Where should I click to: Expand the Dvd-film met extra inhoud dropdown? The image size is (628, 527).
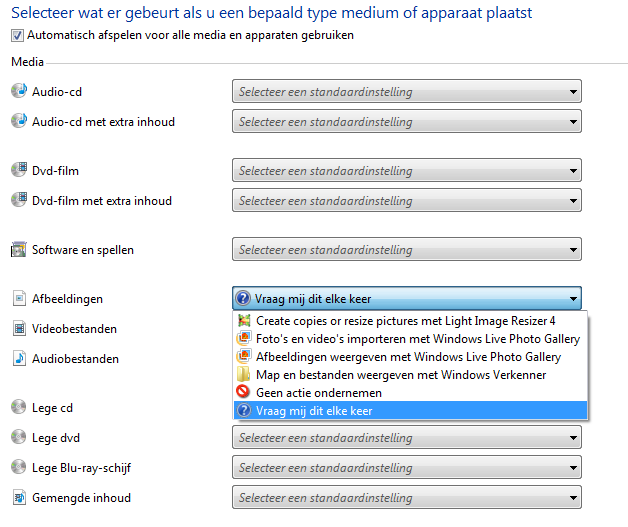pyautogui.click(x=407, y=200)
